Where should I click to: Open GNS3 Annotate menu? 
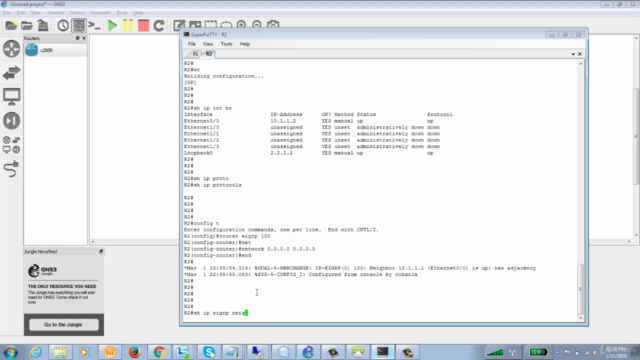100,13
